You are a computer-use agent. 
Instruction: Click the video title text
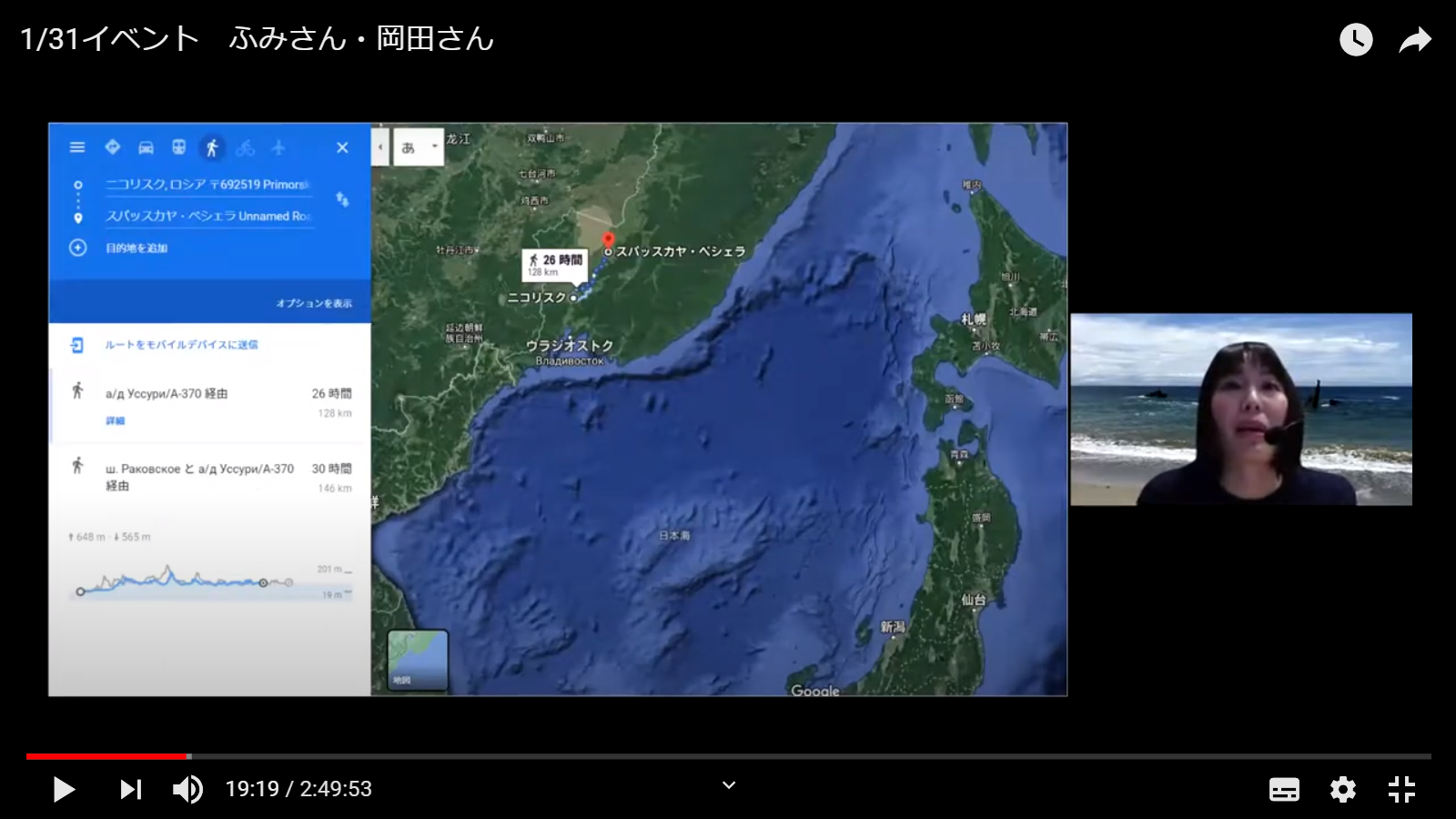point(257,39)
